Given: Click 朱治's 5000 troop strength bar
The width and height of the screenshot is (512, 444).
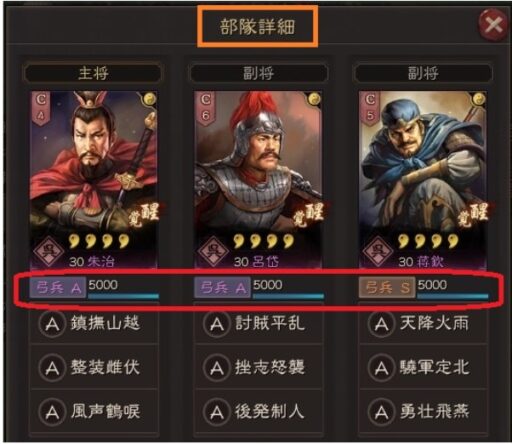Looking at the screenshot, I should tap(123, 289).
